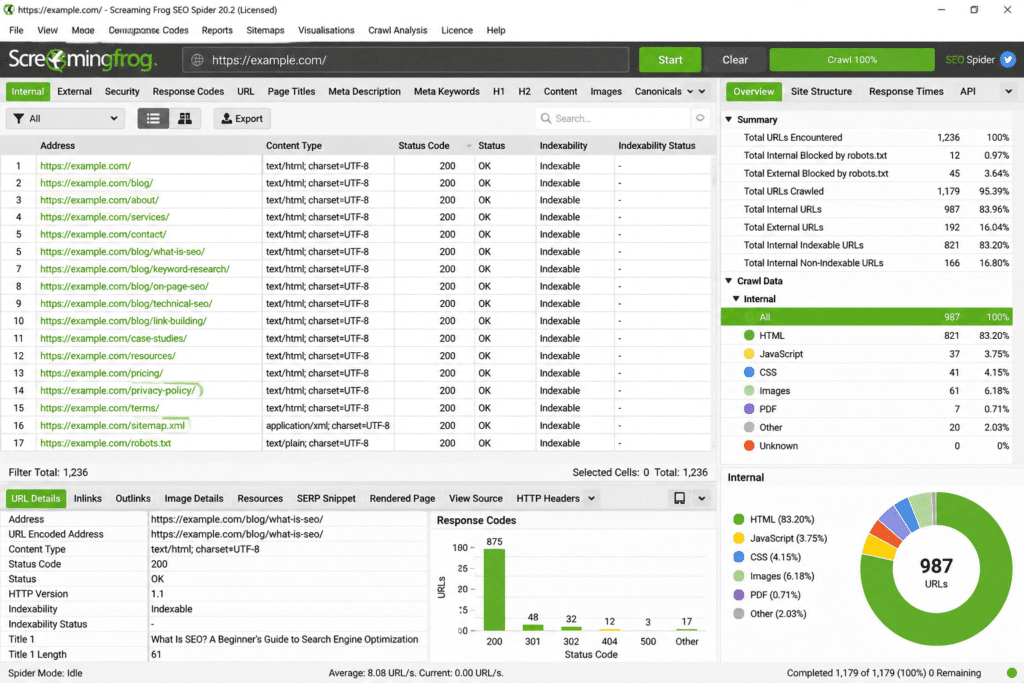The width and height of the screenshot is (1024, 683).
Task: Select the example.com/robots.txt row
Action: [x=356, y=443]
